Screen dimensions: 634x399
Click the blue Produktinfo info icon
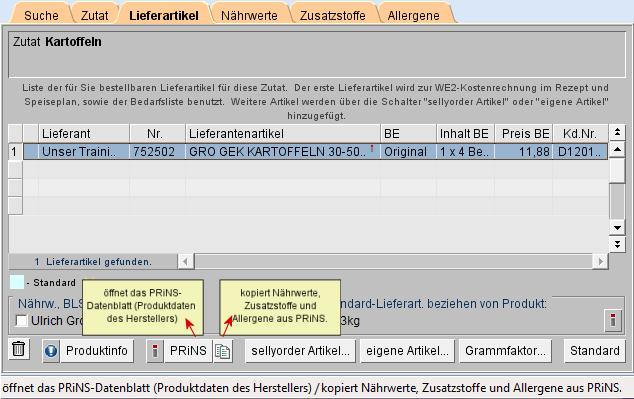click(51, 351)
